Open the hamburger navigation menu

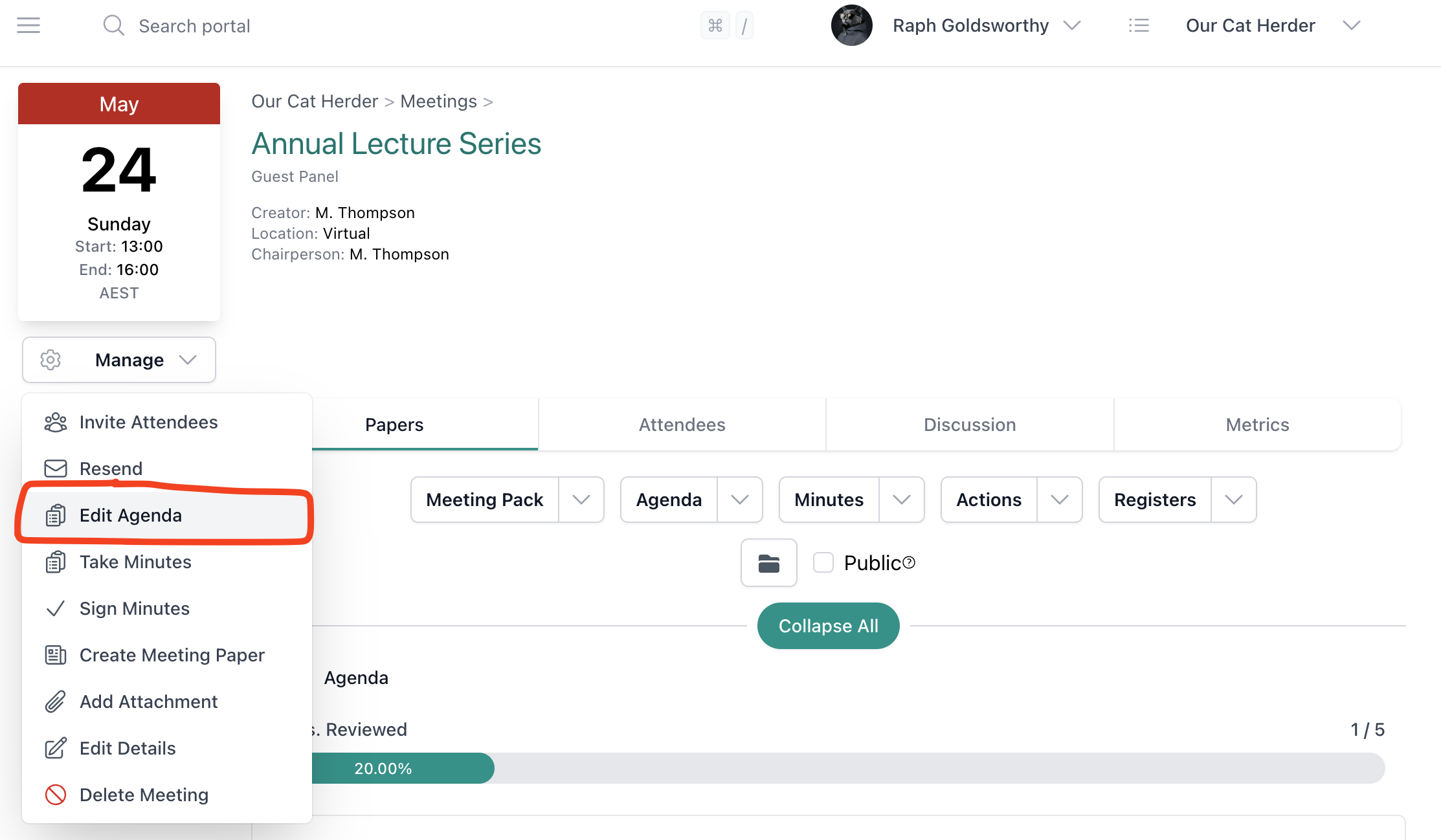pyautogui.click(x=27, y=25)
